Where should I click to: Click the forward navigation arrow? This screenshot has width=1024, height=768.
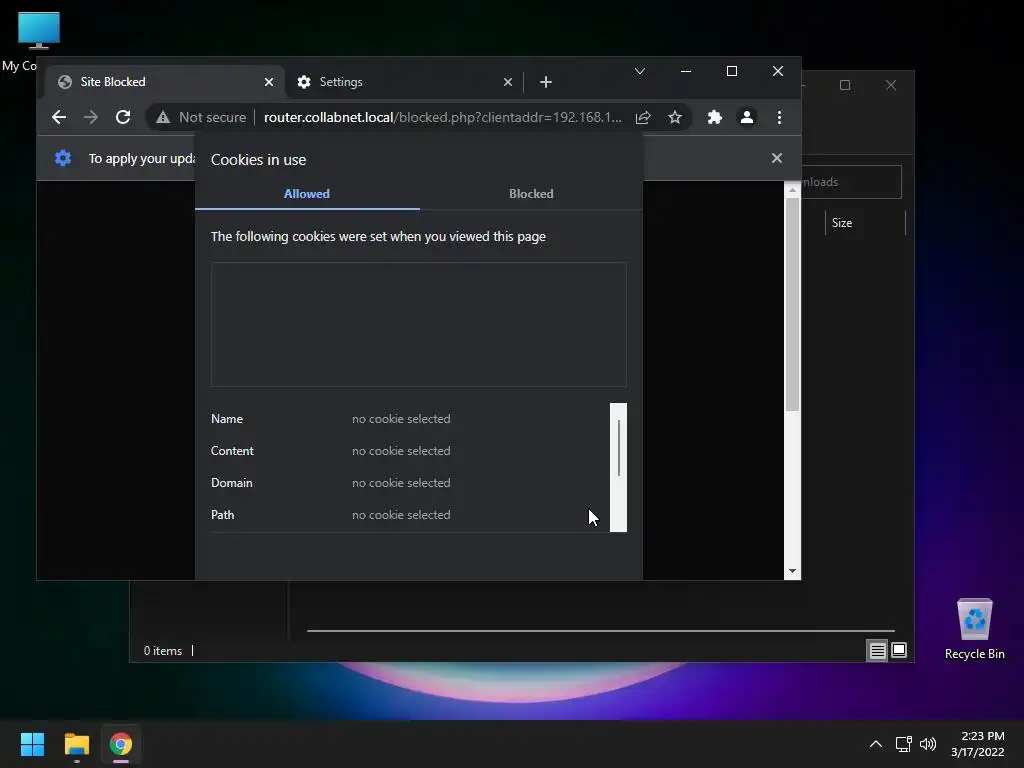(91, 118)
